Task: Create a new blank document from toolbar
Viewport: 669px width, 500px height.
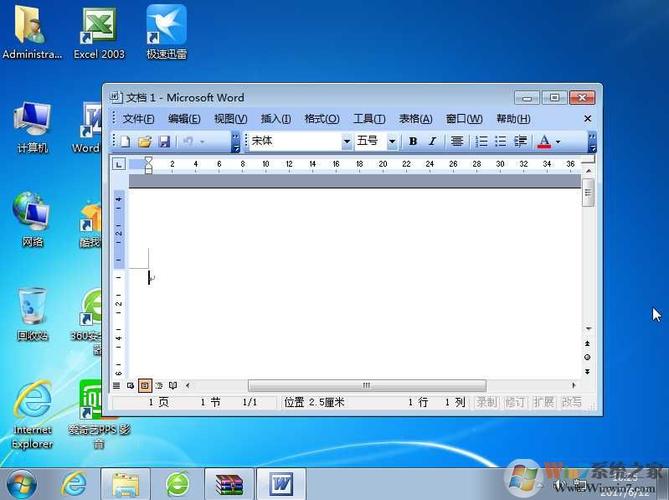Action: 125,141
